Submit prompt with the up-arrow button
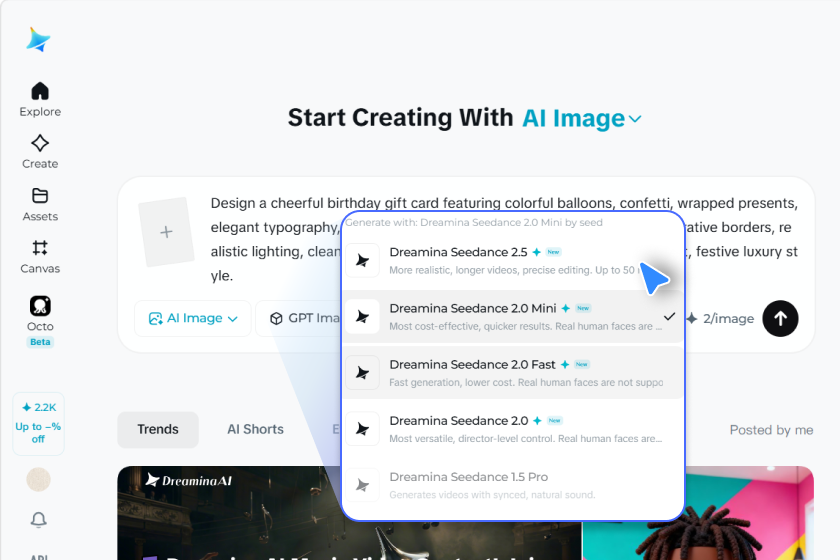Image resolution: width=840 pixels, height=560 pixels. tap(781, 318)
